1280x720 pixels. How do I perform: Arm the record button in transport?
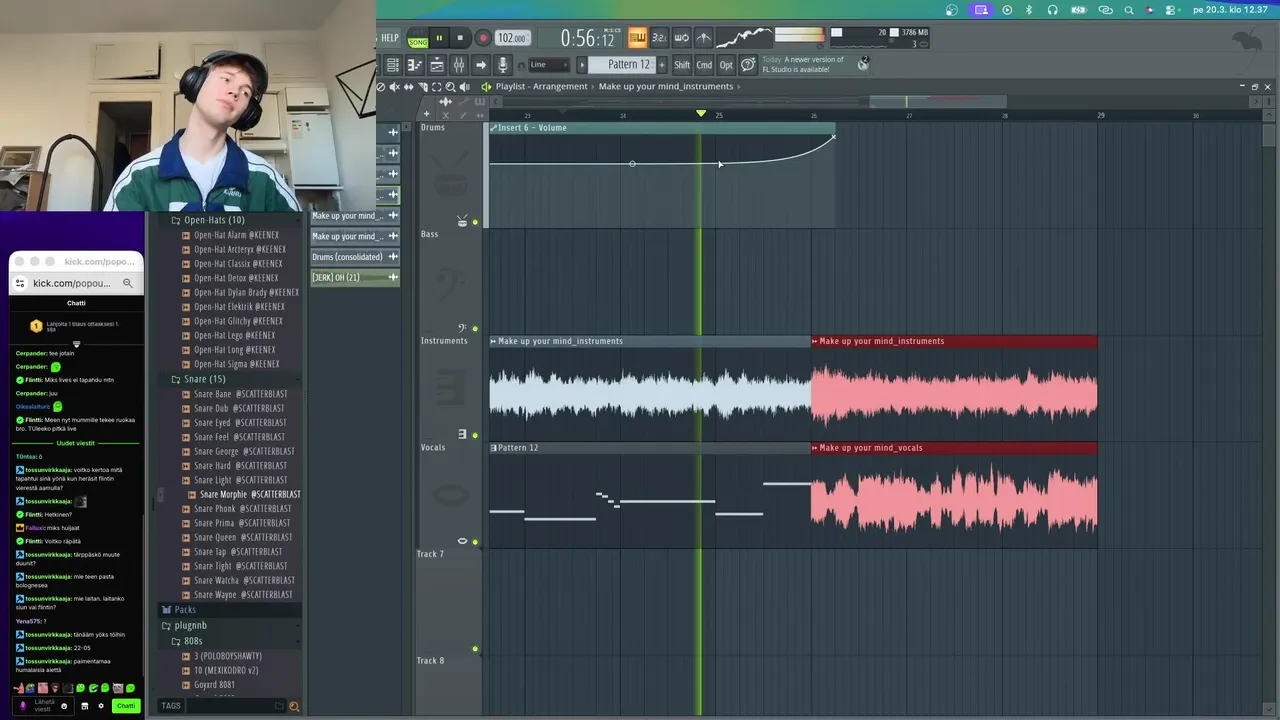(482, 38)
